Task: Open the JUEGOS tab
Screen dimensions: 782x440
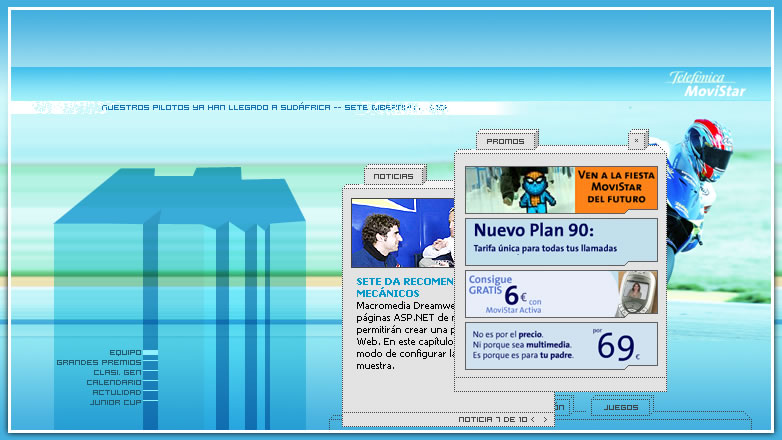Action: point(621,407)
